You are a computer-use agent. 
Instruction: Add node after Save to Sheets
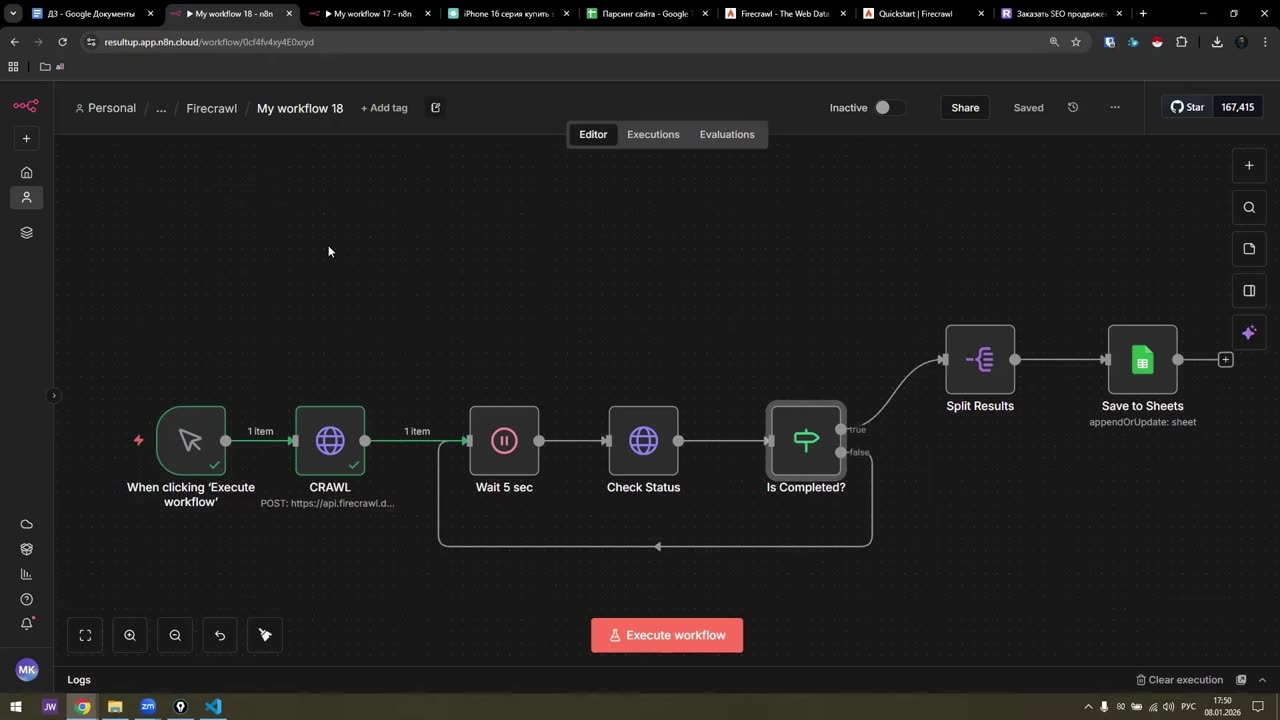[x=1225, y=359]
